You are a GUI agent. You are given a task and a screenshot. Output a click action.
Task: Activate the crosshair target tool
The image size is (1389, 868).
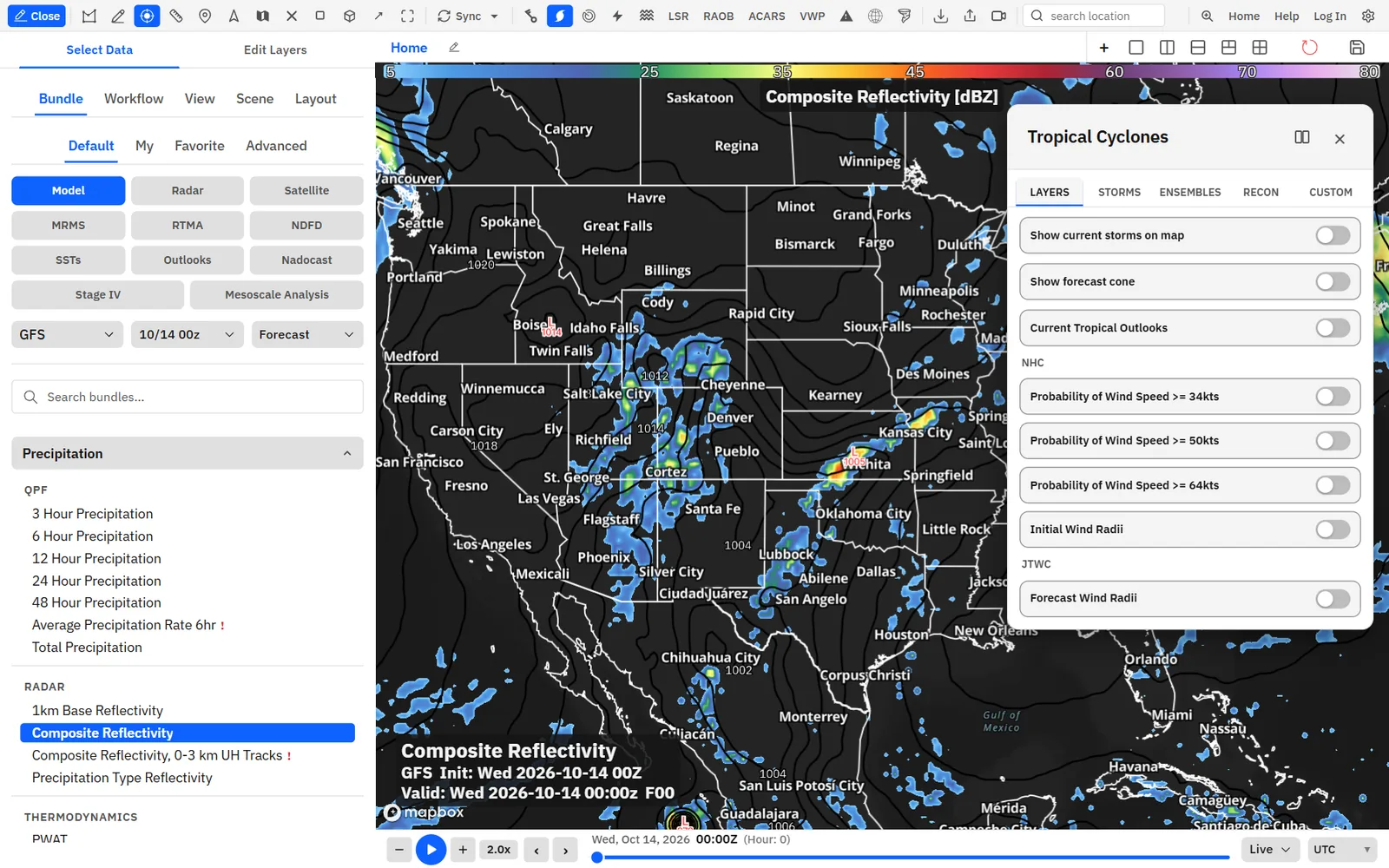[147, 16]
